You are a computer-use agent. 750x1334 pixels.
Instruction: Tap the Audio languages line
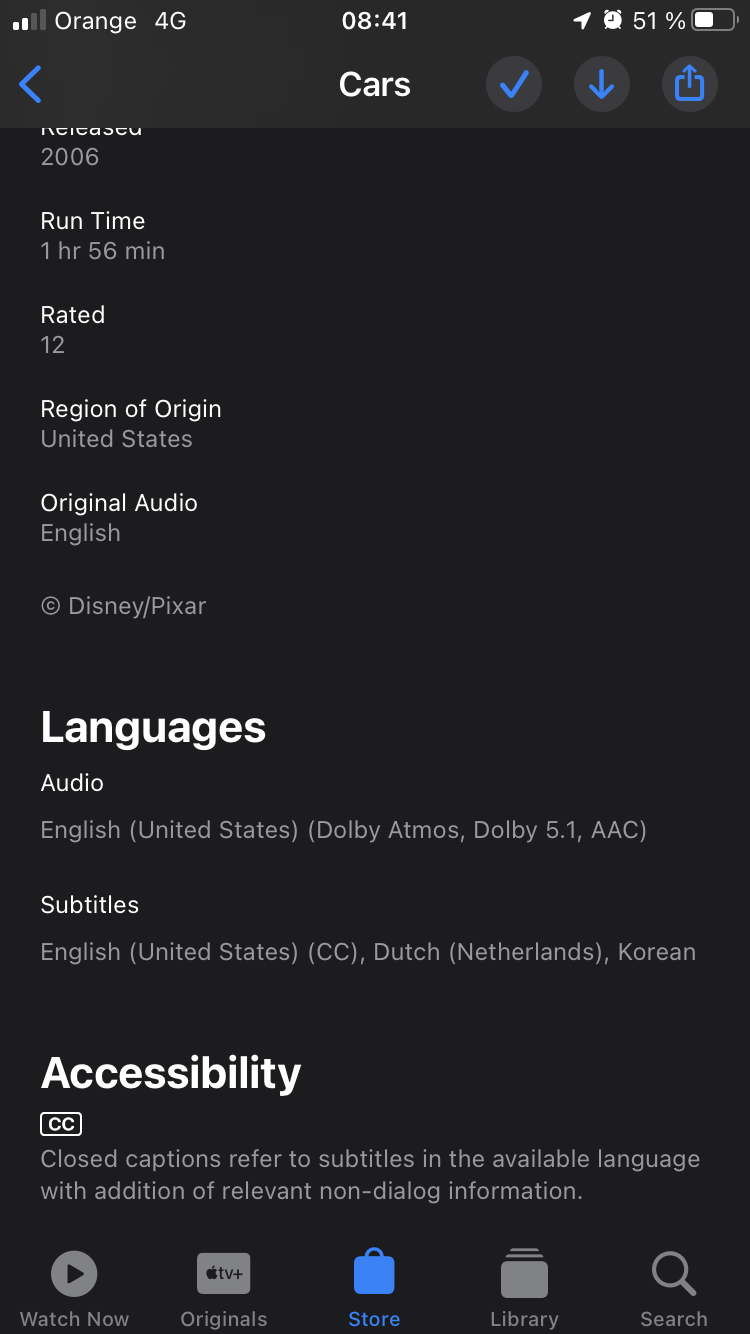(x=344, y=830)
